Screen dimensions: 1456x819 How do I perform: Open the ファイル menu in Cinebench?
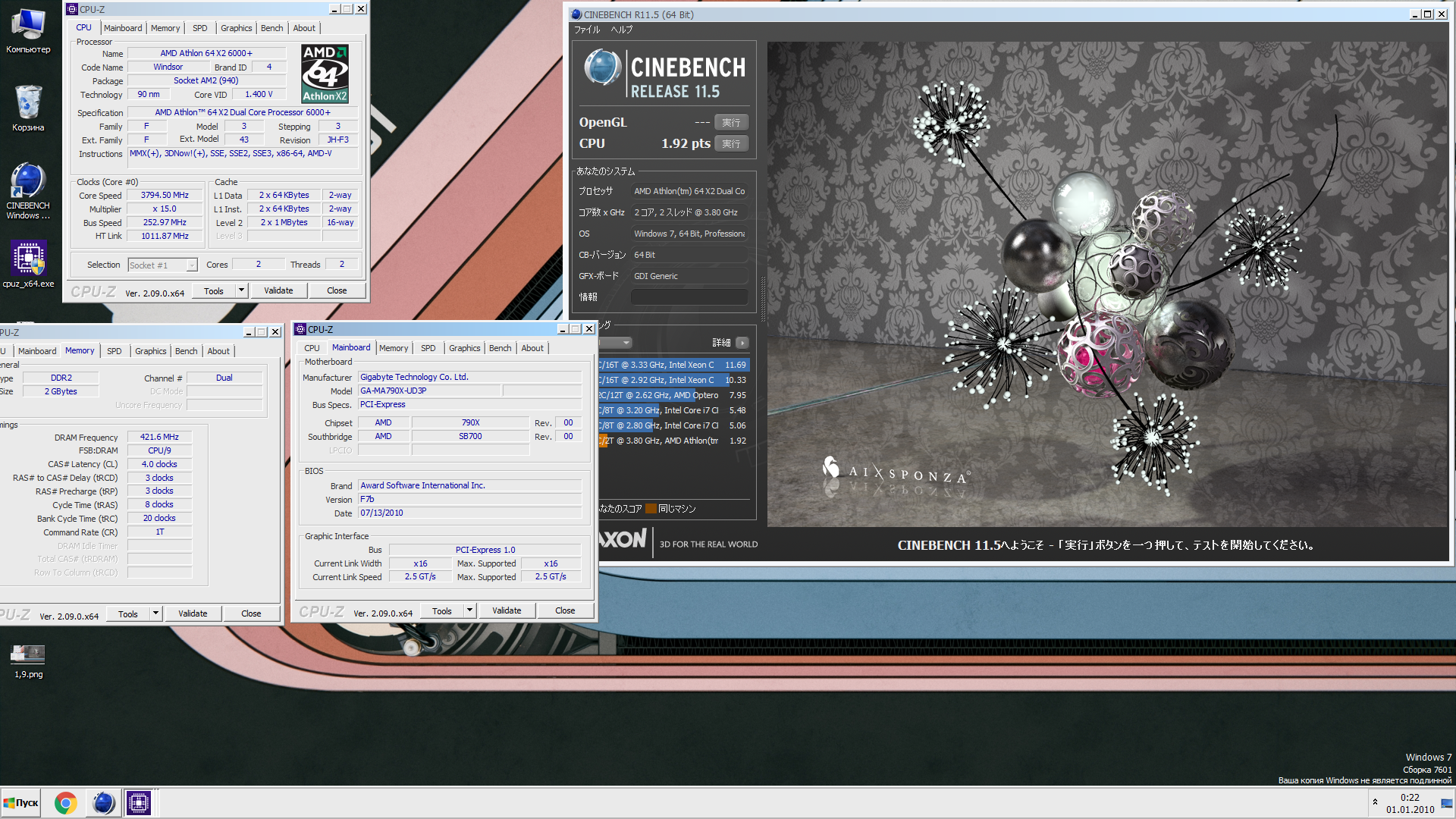586,30
